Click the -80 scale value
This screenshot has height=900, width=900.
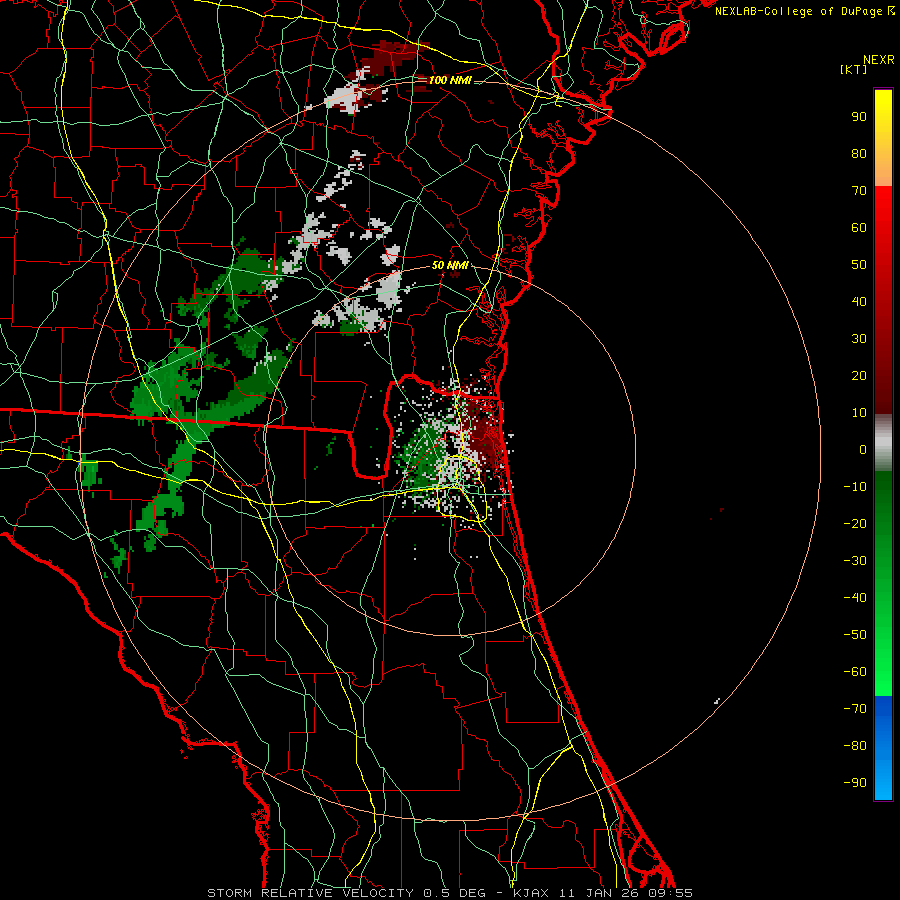click(855, 746)
